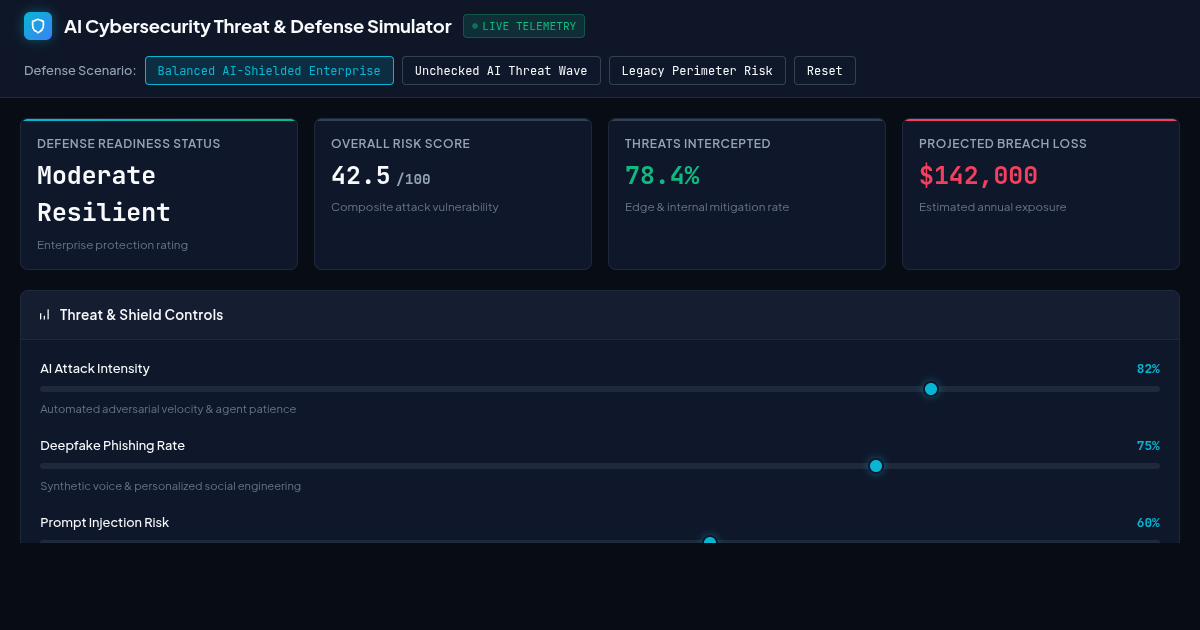This screenshot has height=630, width=1200.
Task: Click the Composite attack vulnerability caption
Action: (x=415, y=207)
